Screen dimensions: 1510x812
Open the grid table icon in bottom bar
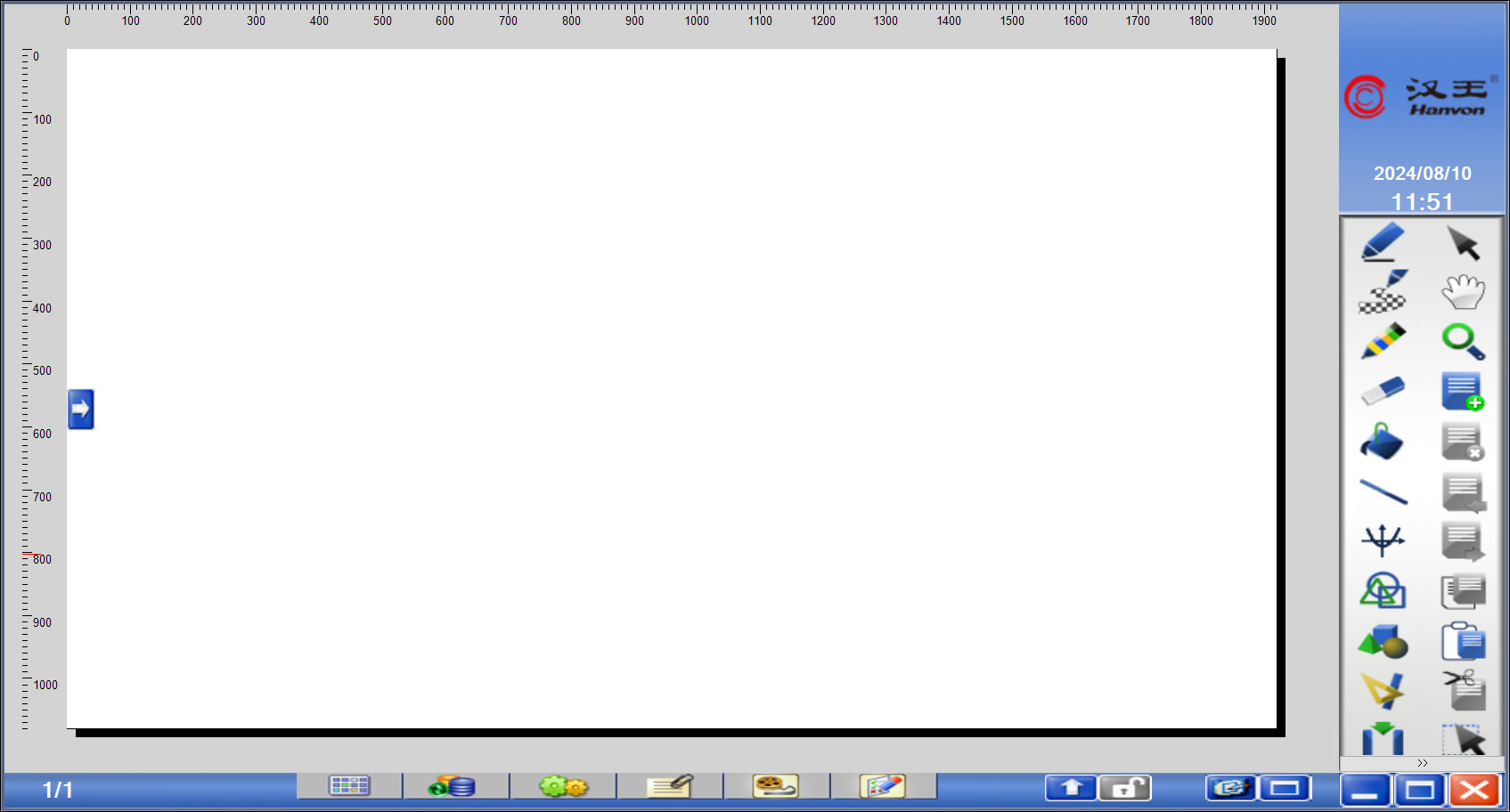pos(349,785)
